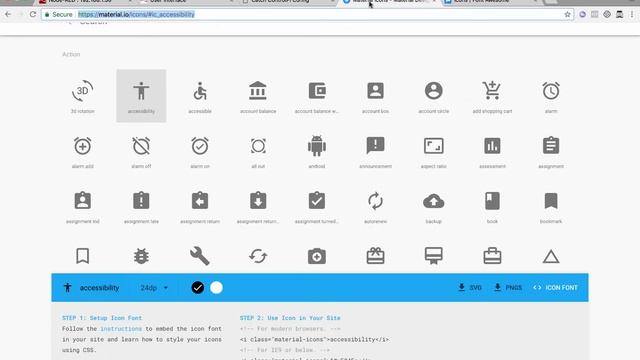
Task: Go back with browser back arrow
Action: point(8,14)
